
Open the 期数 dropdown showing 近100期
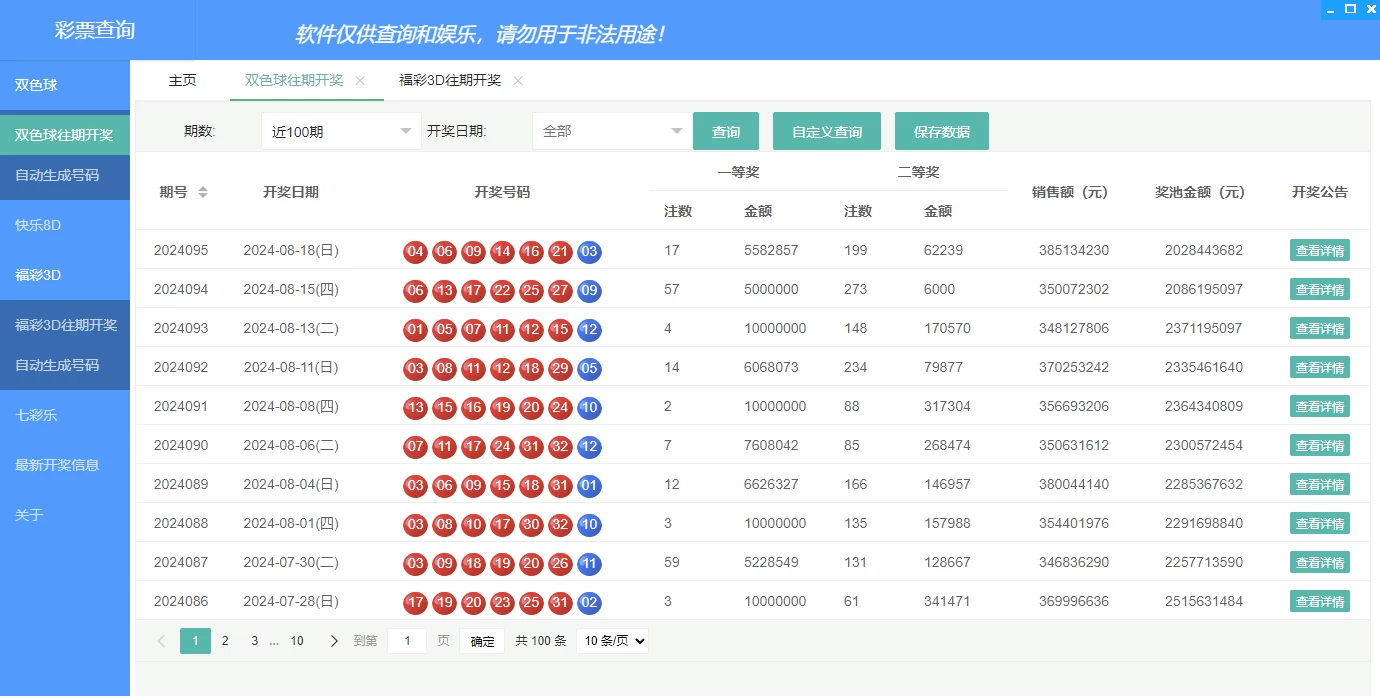pyautogui.click(x=341, y=131)
